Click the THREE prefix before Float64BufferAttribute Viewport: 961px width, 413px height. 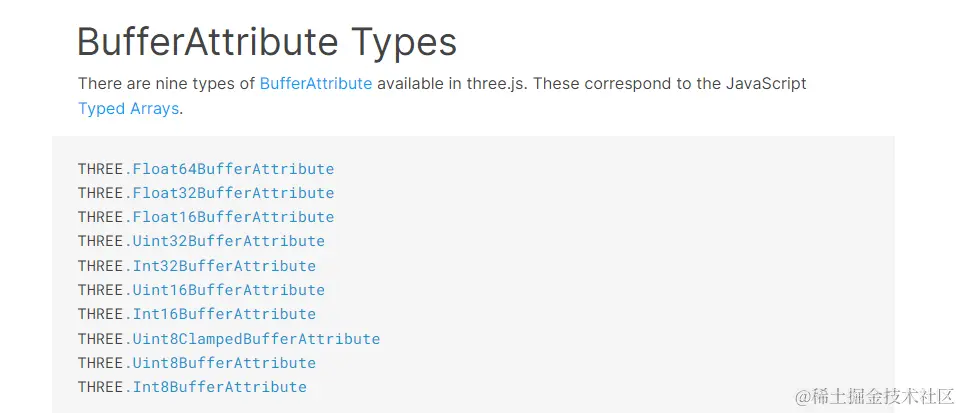pos(100,169)
